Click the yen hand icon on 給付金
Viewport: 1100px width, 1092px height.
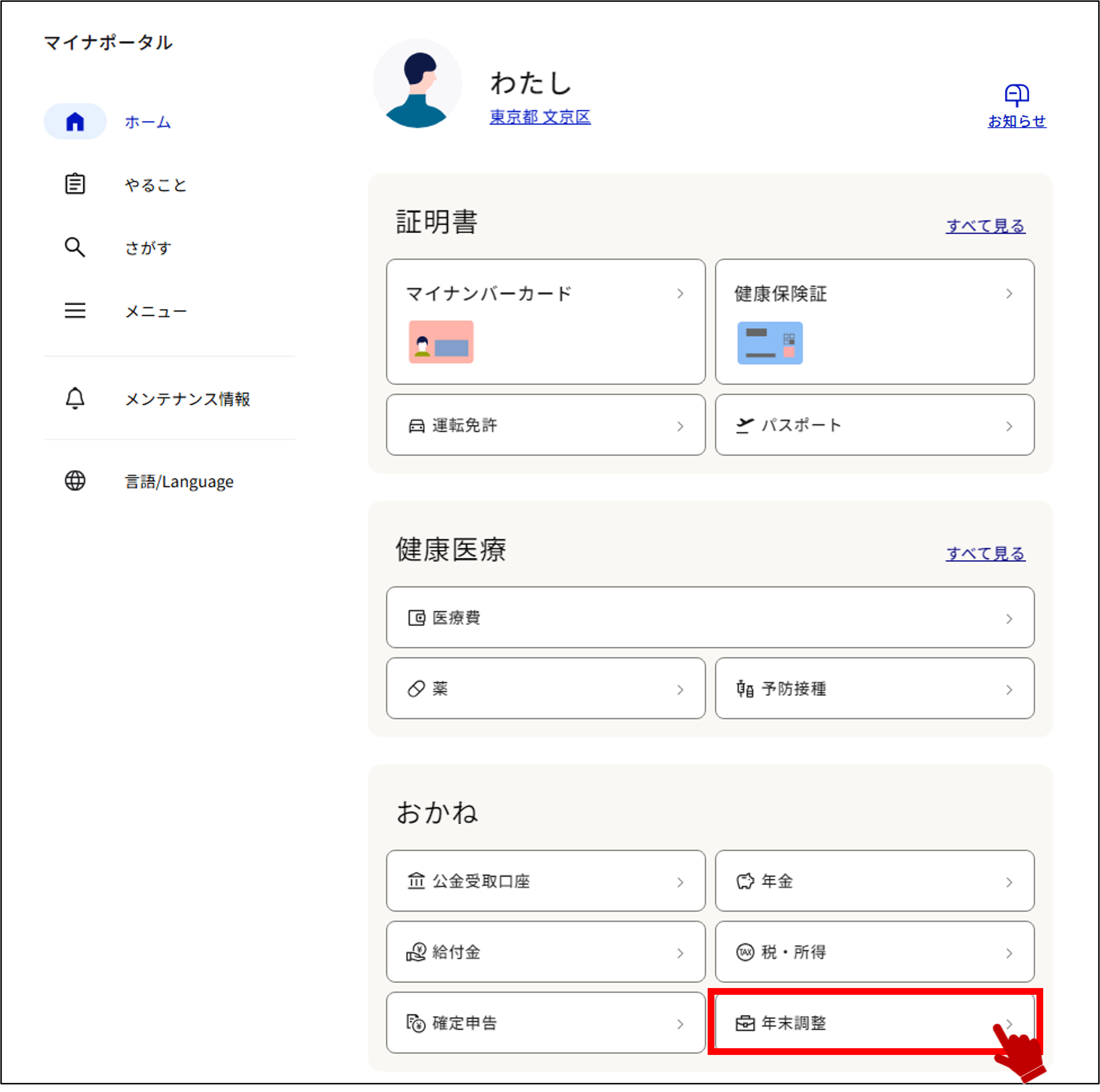coord(416,952)
